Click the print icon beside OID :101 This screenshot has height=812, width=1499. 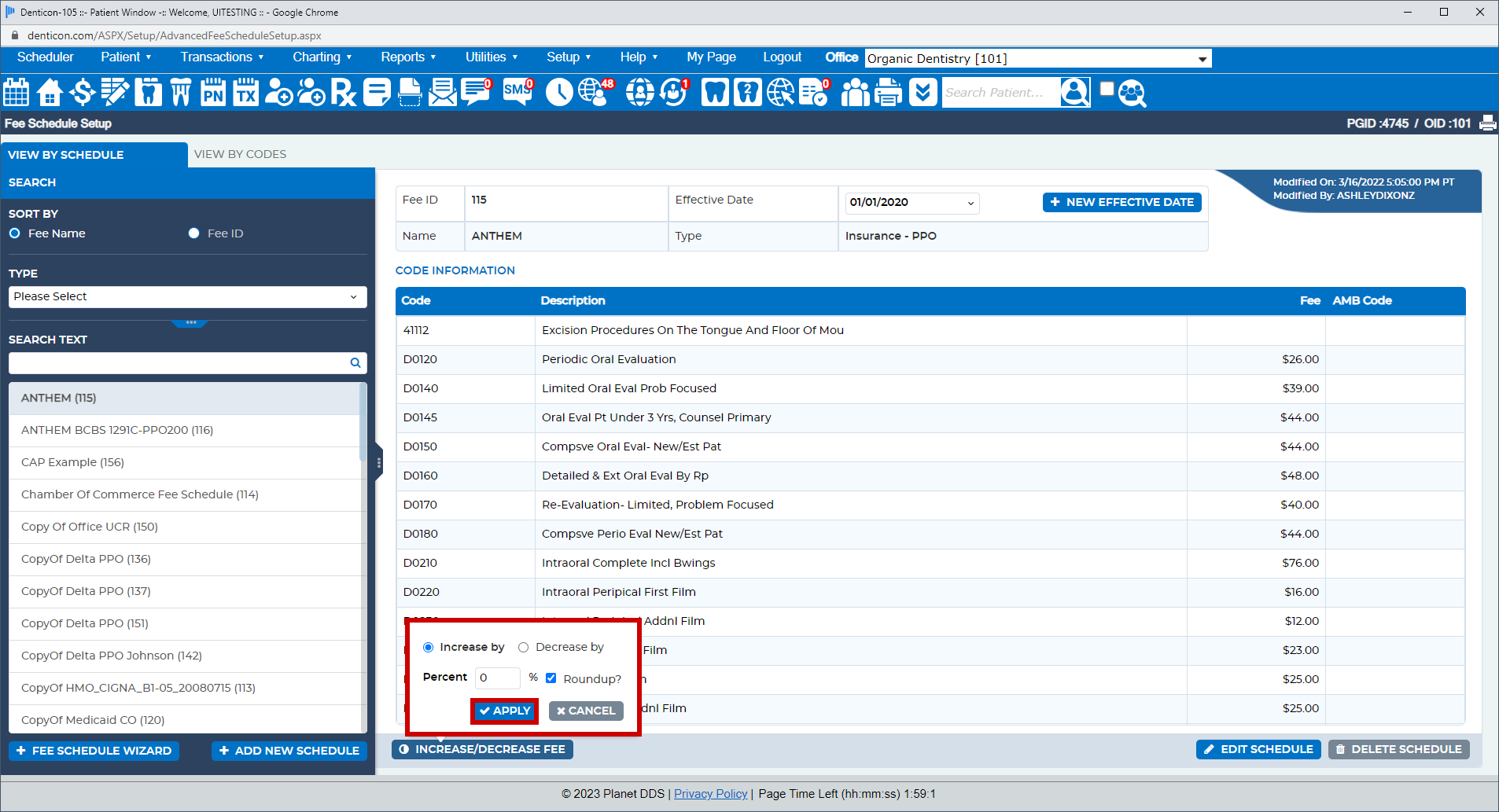(x=1487, y=123)
